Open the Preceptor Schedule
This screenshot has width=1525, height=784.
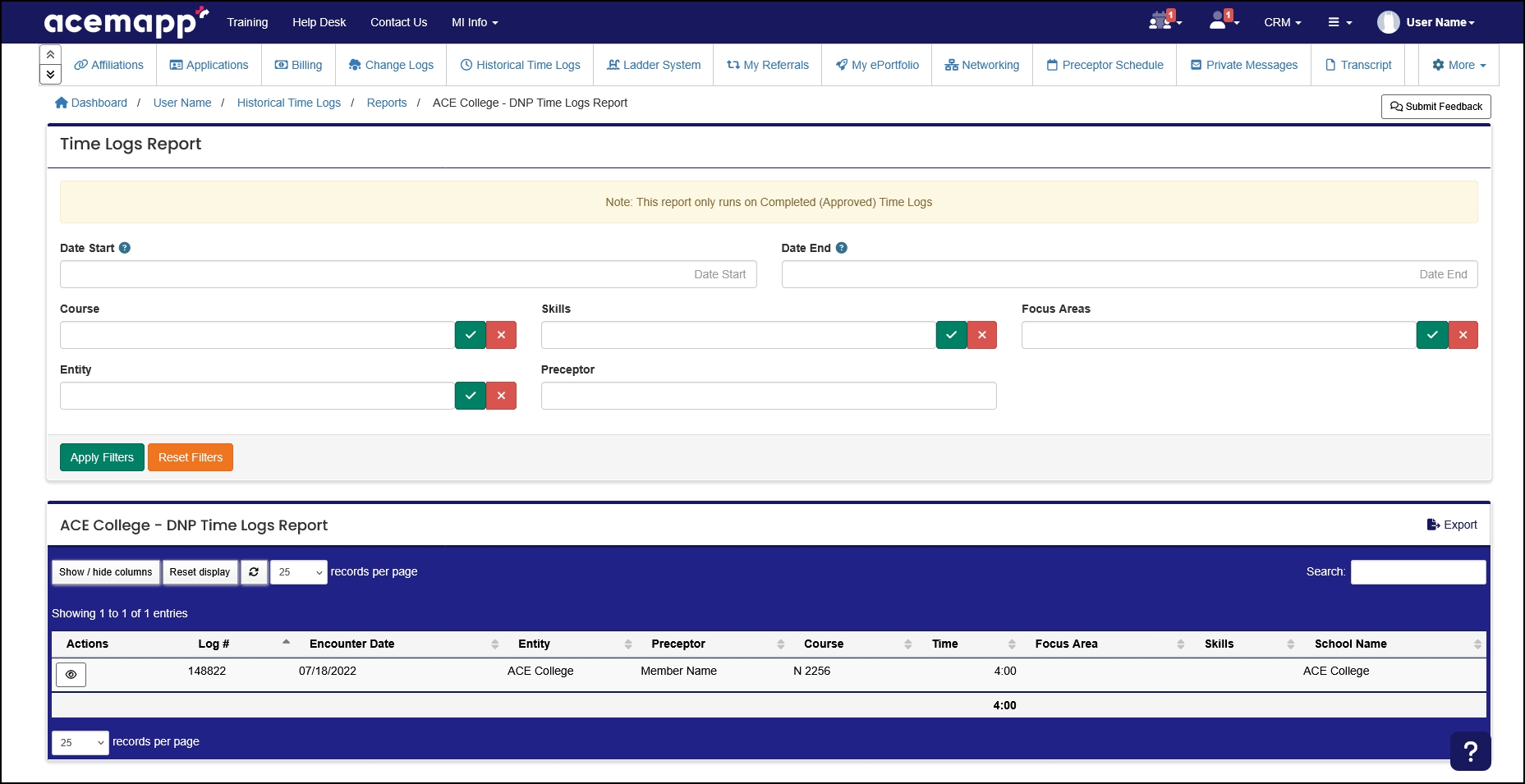click(x=1104, y=65)
